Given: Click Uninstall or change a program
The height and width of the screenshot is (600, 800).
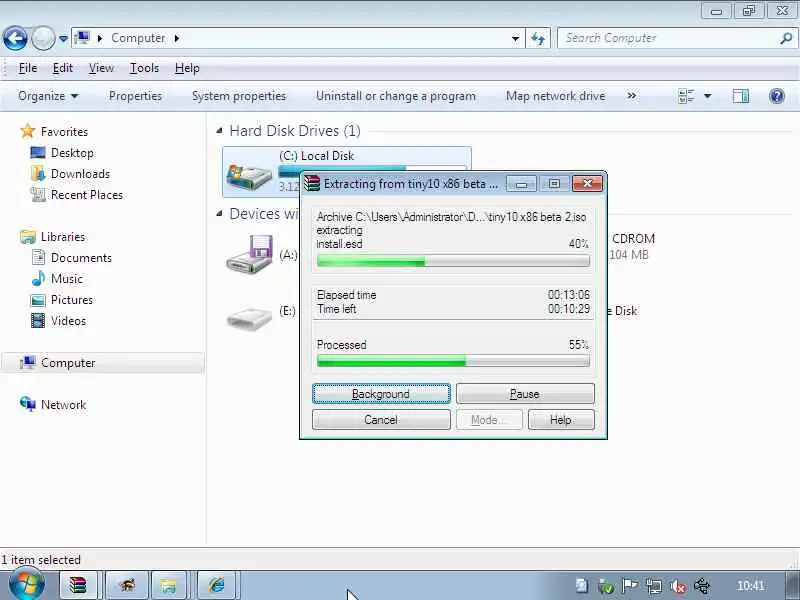Looking at the screenshot, I should click(395, 96).
